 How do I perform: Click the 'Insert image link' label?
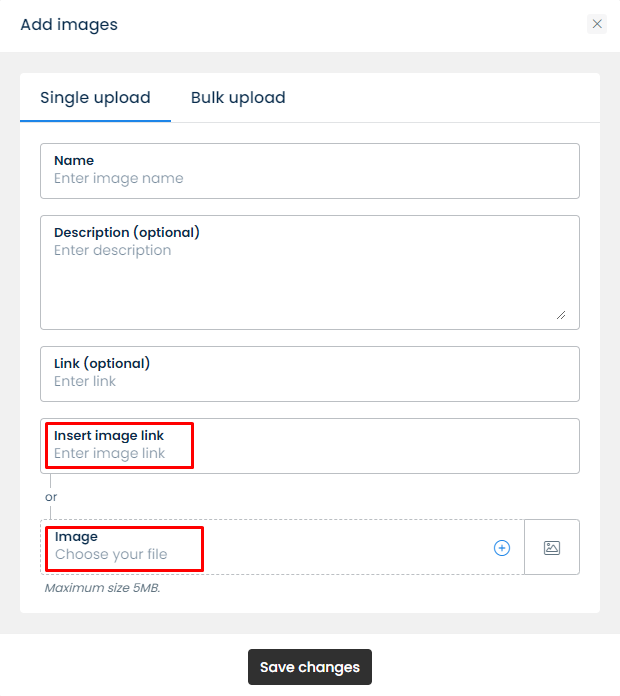tap(109, 435)
